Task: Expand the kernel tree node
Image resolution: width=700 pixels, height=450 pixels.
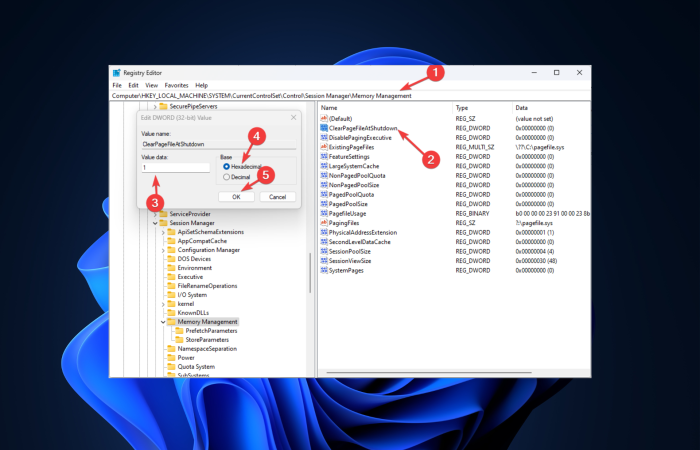Action: click(163, 304)
